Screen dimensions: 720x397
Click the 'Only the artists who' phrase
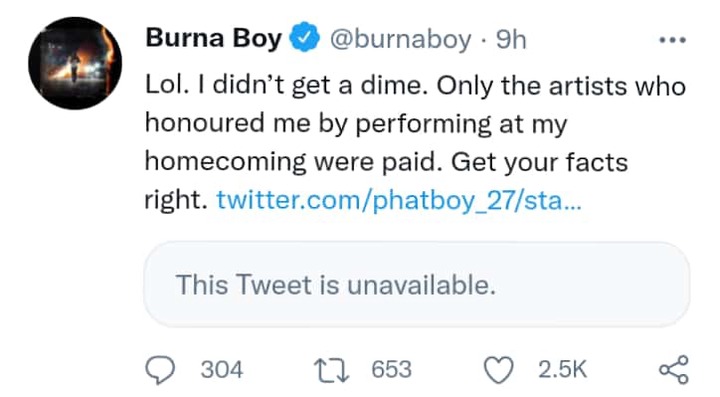[x=561, y=86]
